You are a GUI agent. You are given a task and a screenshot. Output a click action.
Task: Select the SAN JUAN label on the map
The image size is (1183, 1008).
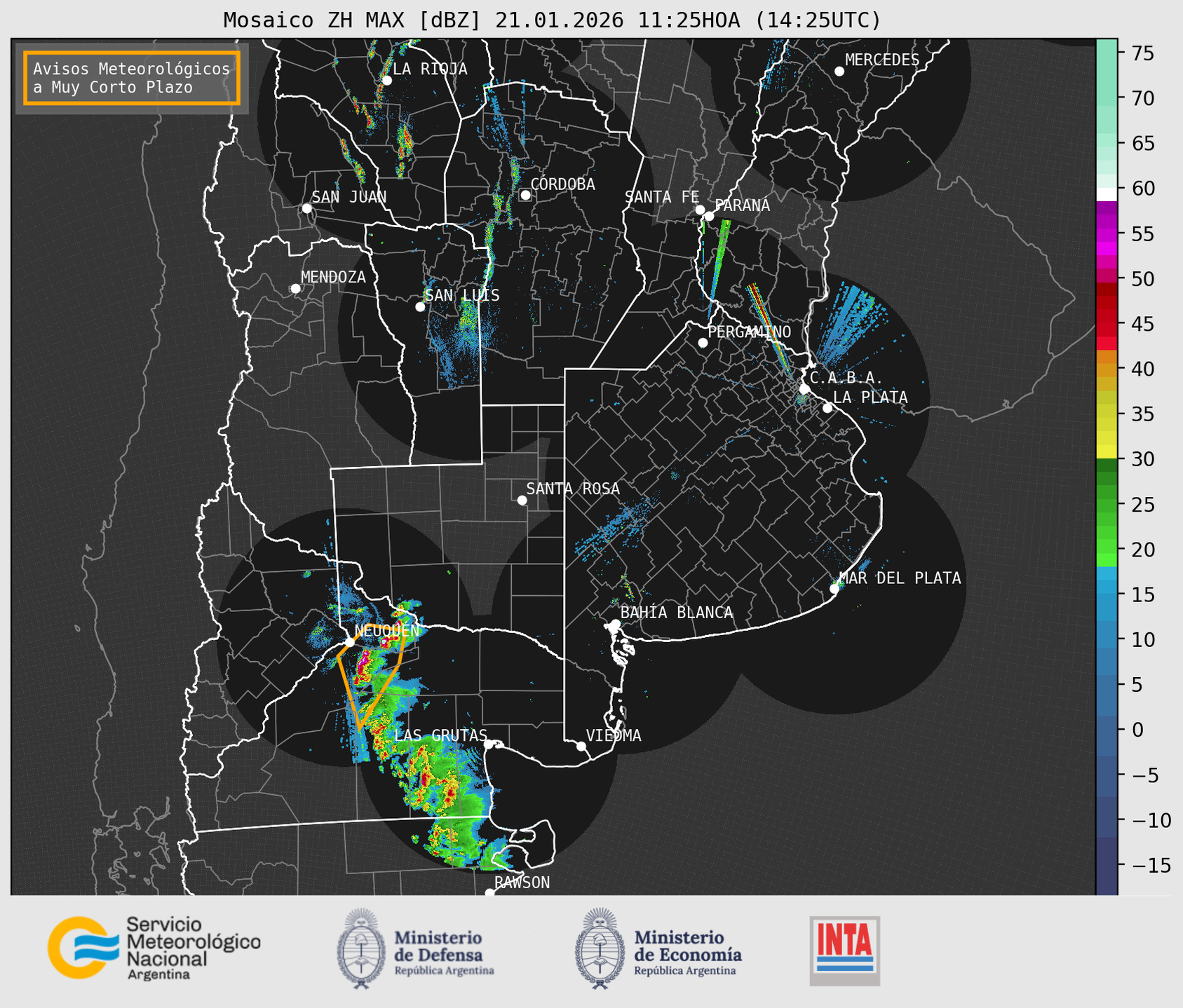pyautogui.click(x=349, y=197)
